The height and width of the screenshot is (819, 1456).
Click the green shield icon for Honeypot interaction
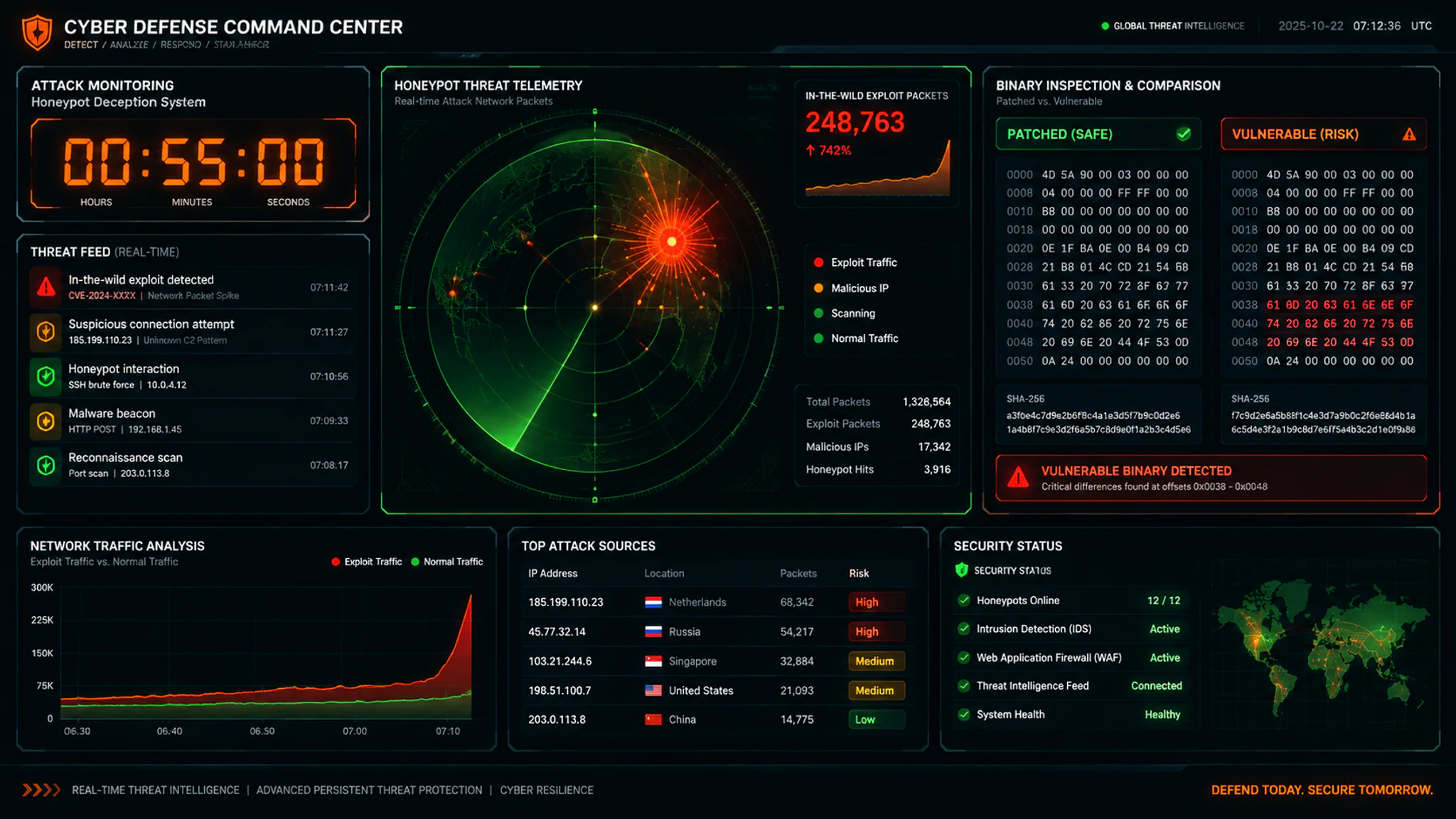pos(46,376)
